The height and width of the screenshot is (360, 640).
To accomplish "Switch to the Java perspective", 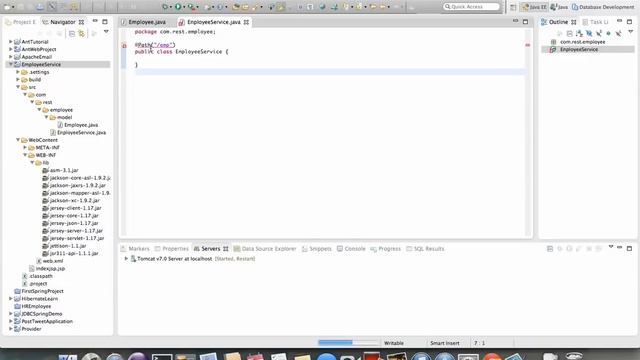I will point(559,7).
